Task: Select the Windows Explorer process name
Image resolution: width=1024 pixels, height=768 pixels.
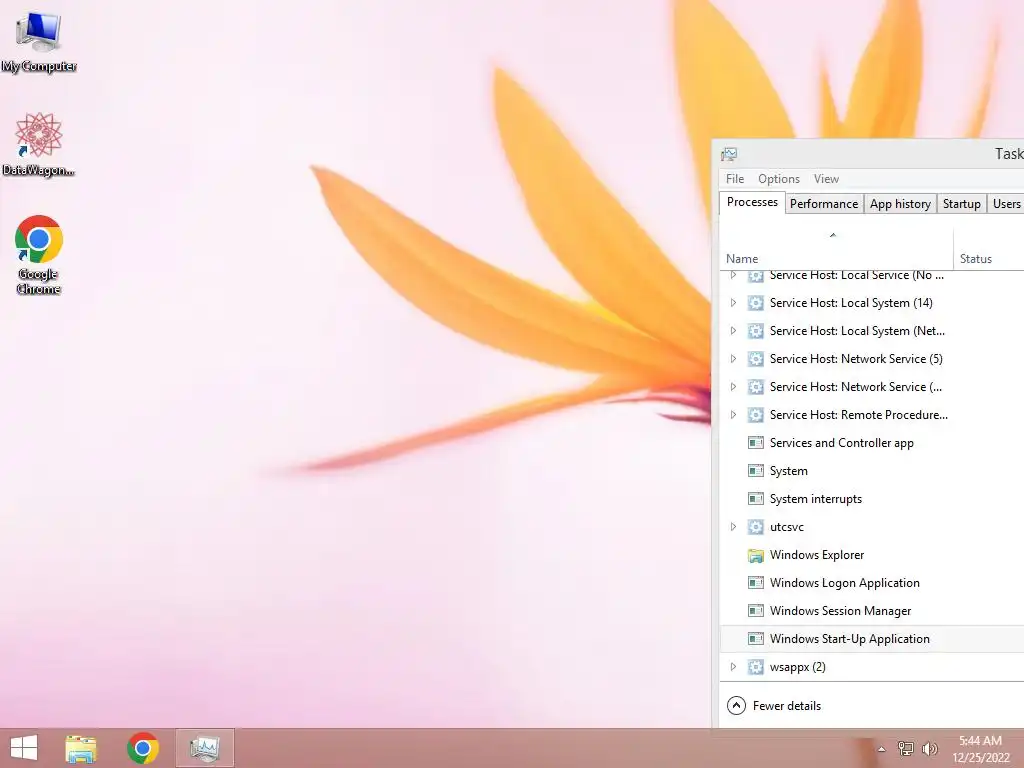Action: [816, 555]
